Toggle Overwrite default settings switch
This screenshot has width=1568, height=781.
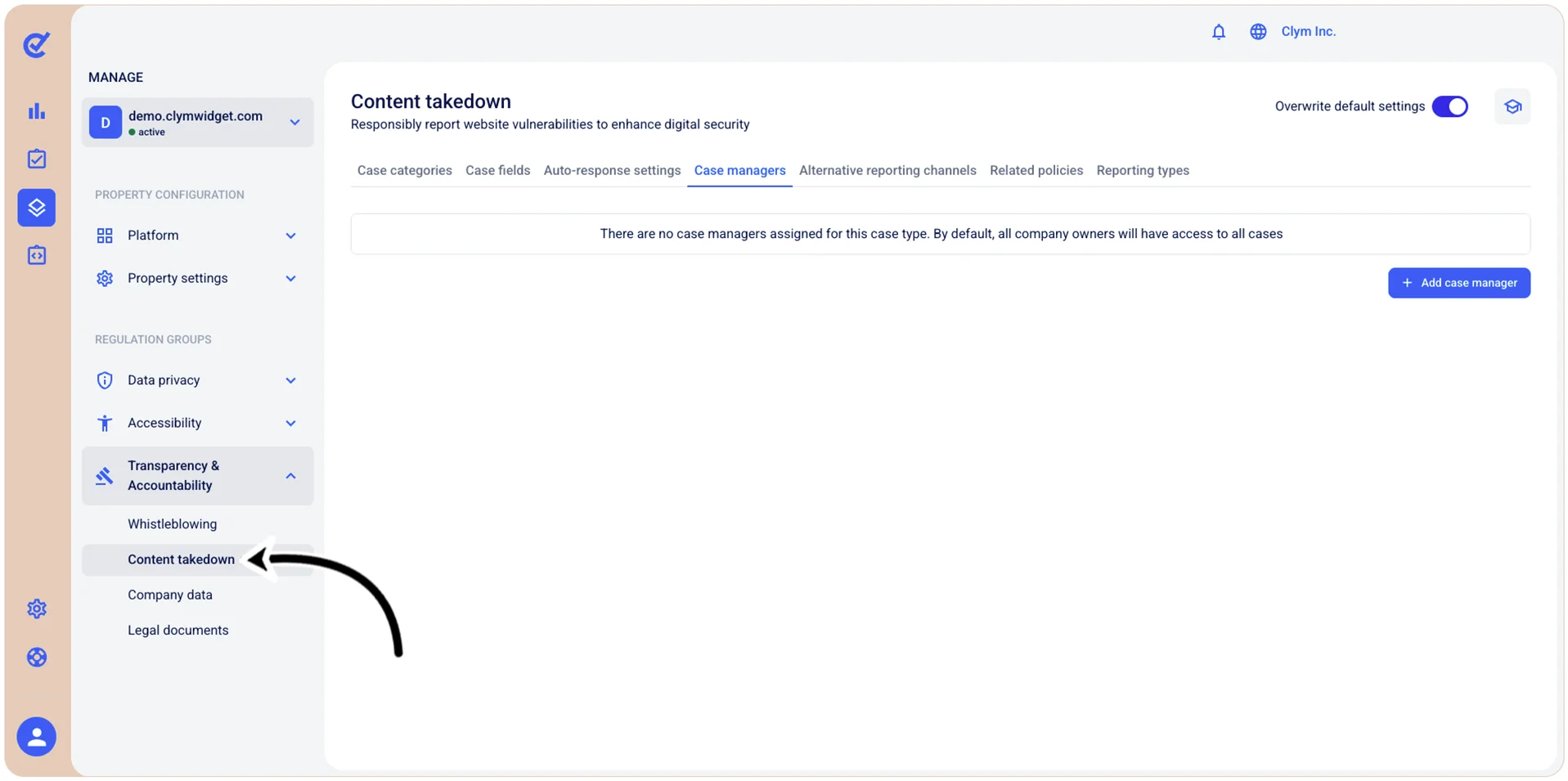click(x=1450, y=106)
